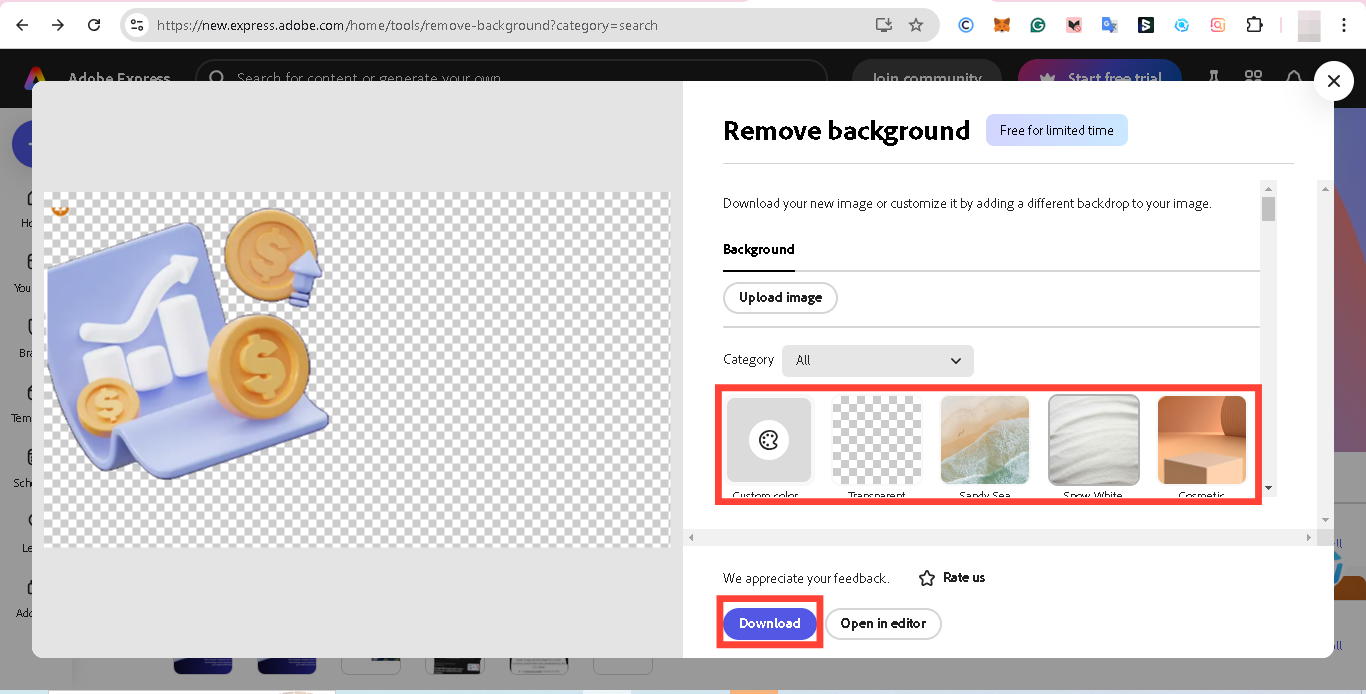Click the left arrow of horizontal scrollbar
The height and width of the screenshot is (694, 1366).
[690, 538]
